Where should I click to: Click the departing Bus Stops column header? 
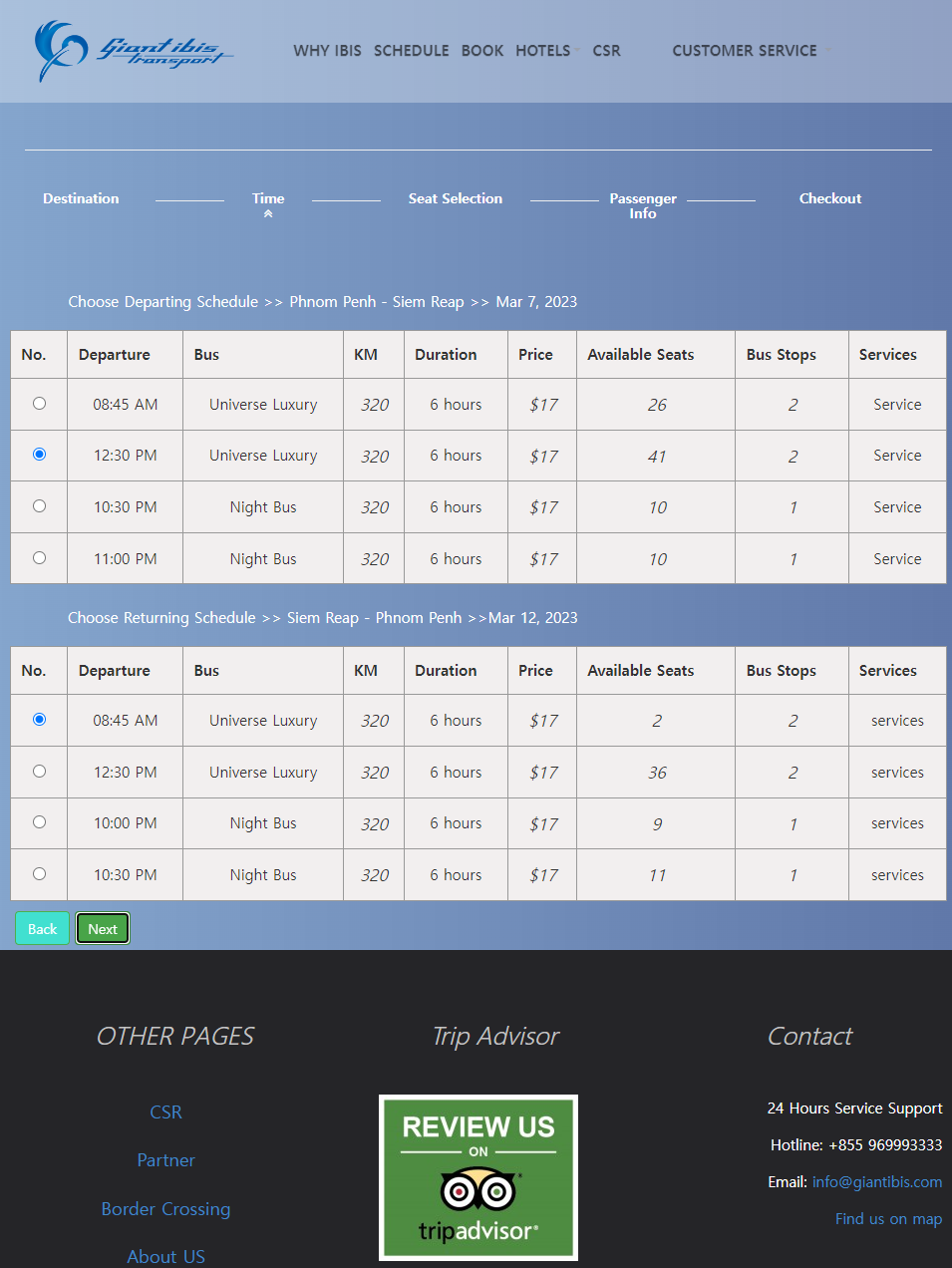coord(792,355)
